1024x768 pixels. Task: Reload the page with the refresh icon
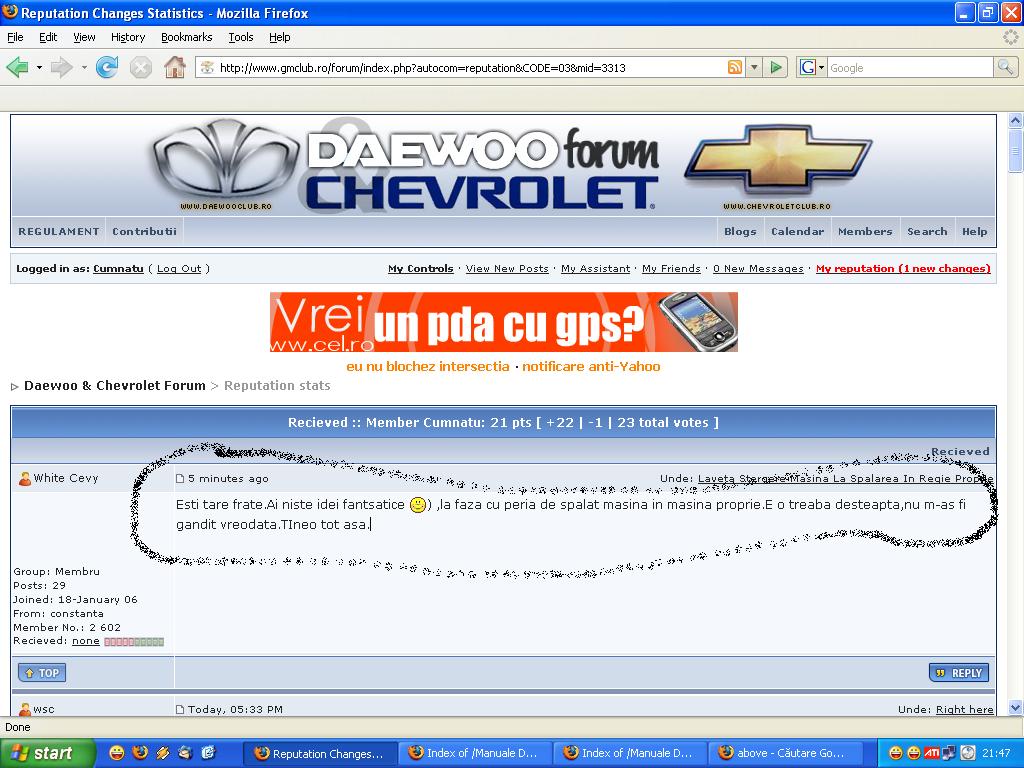[x=107, y=67]
